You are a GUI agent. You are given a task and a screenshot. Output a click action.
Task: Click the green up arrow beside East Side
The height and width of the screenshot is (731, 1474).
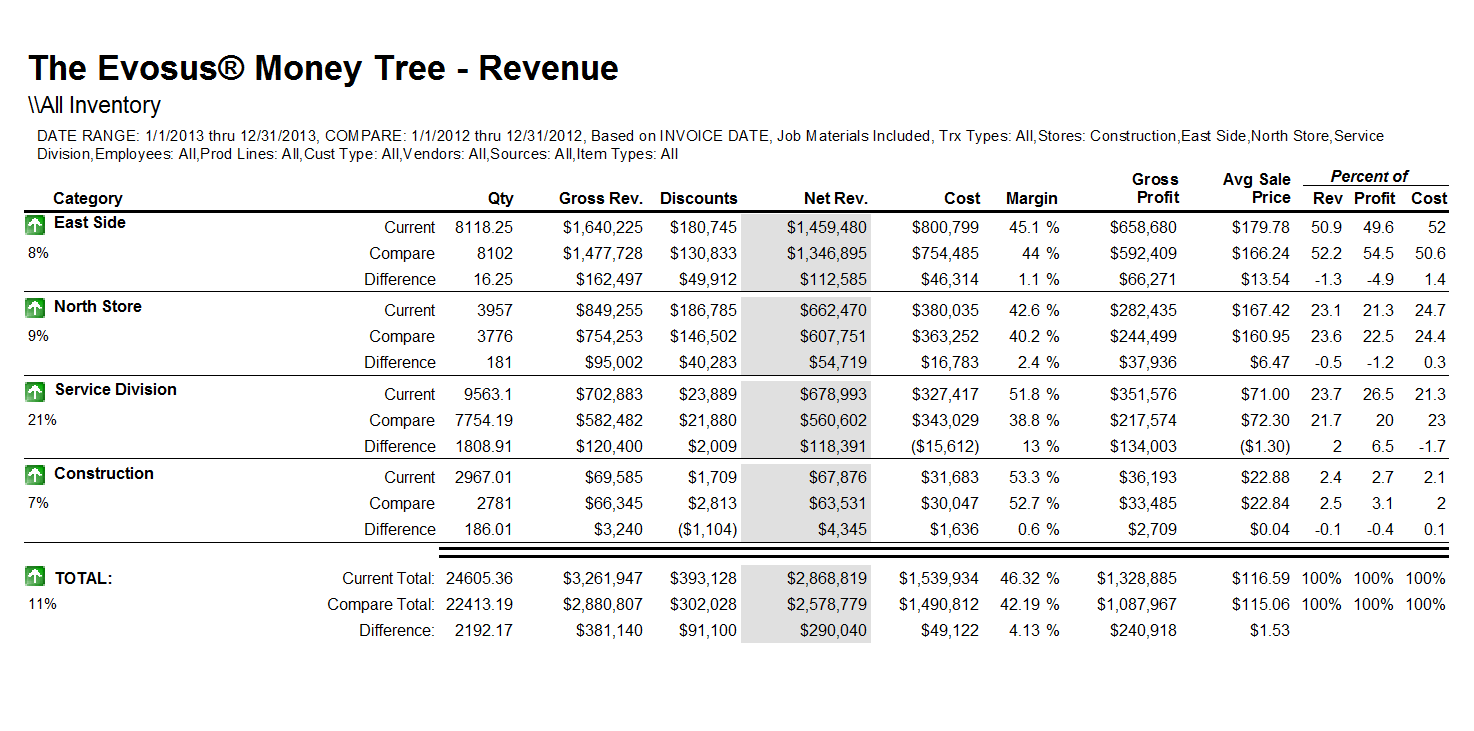click(x=36, y=224)
